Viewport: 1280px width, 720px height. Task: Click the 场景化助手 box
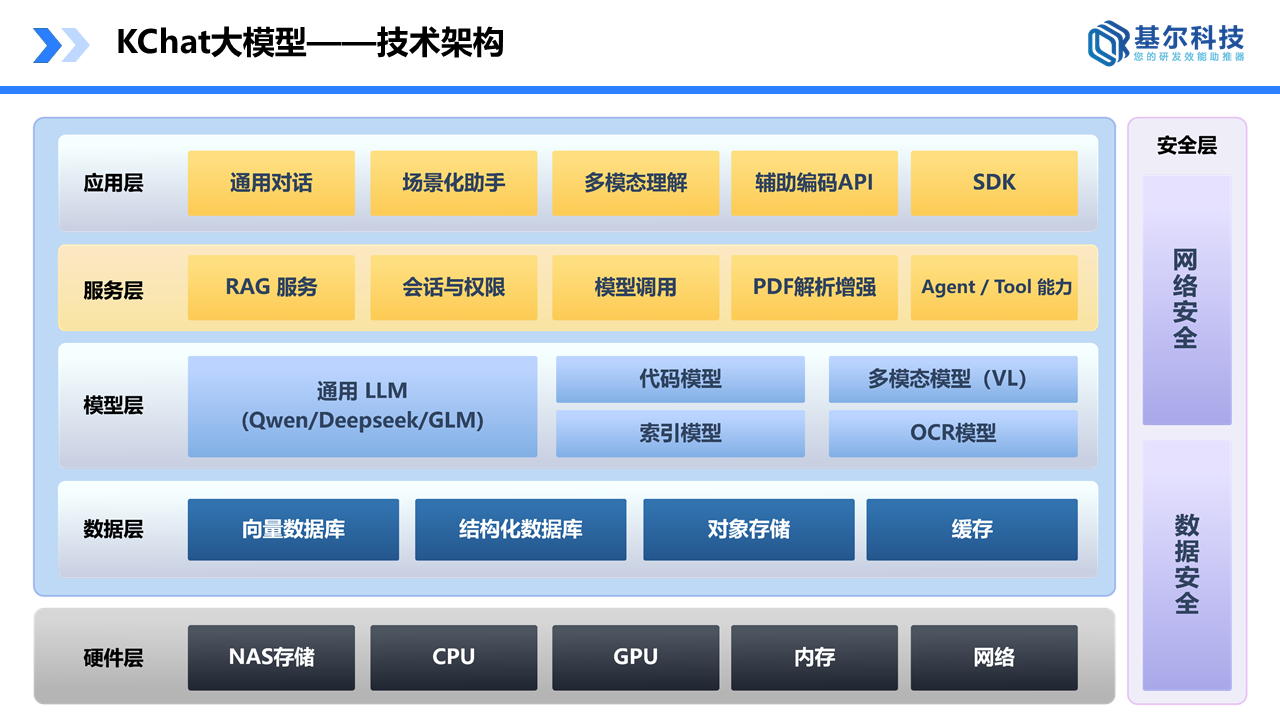pyautogui.click(x=453, y=183)
